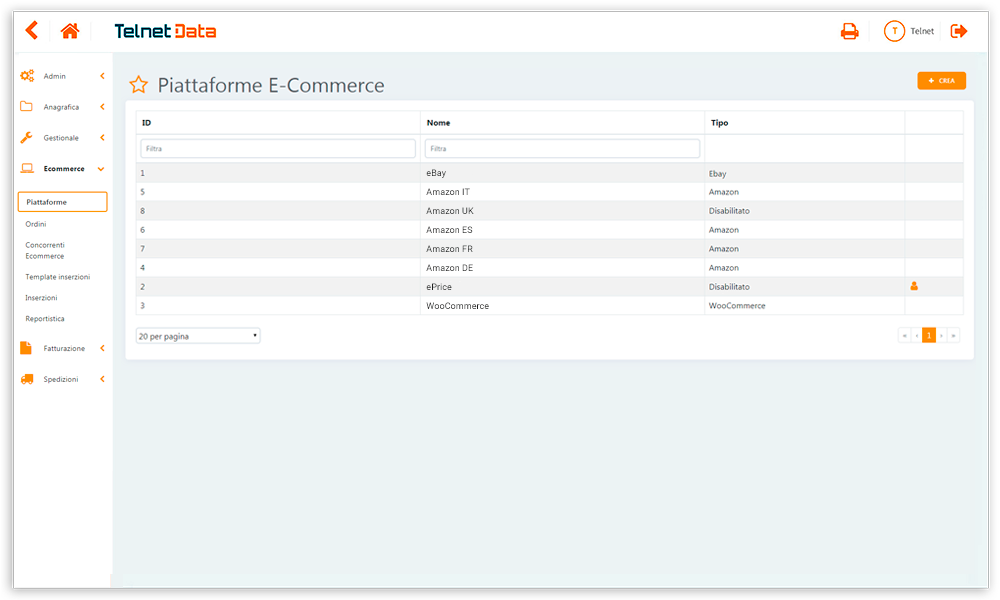Select page 1 in pagination
The height and width of the screenshot is (600, 1000).
(929, 335)
